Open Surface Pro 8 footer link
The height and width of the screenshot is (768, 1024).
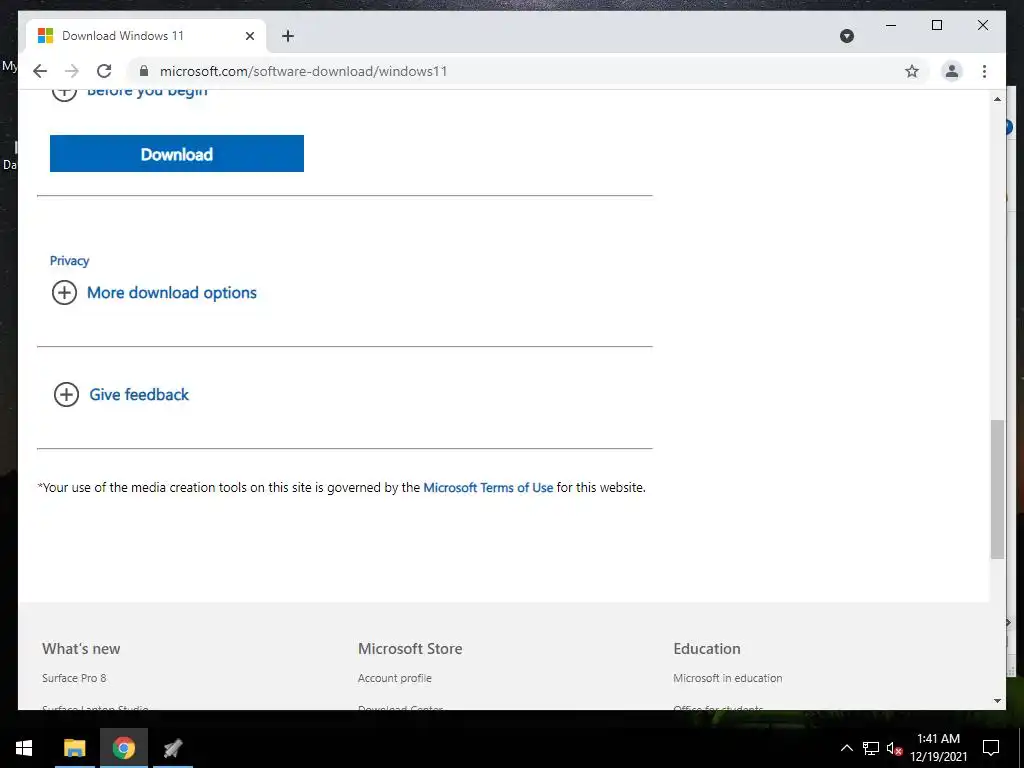point(74,678)
